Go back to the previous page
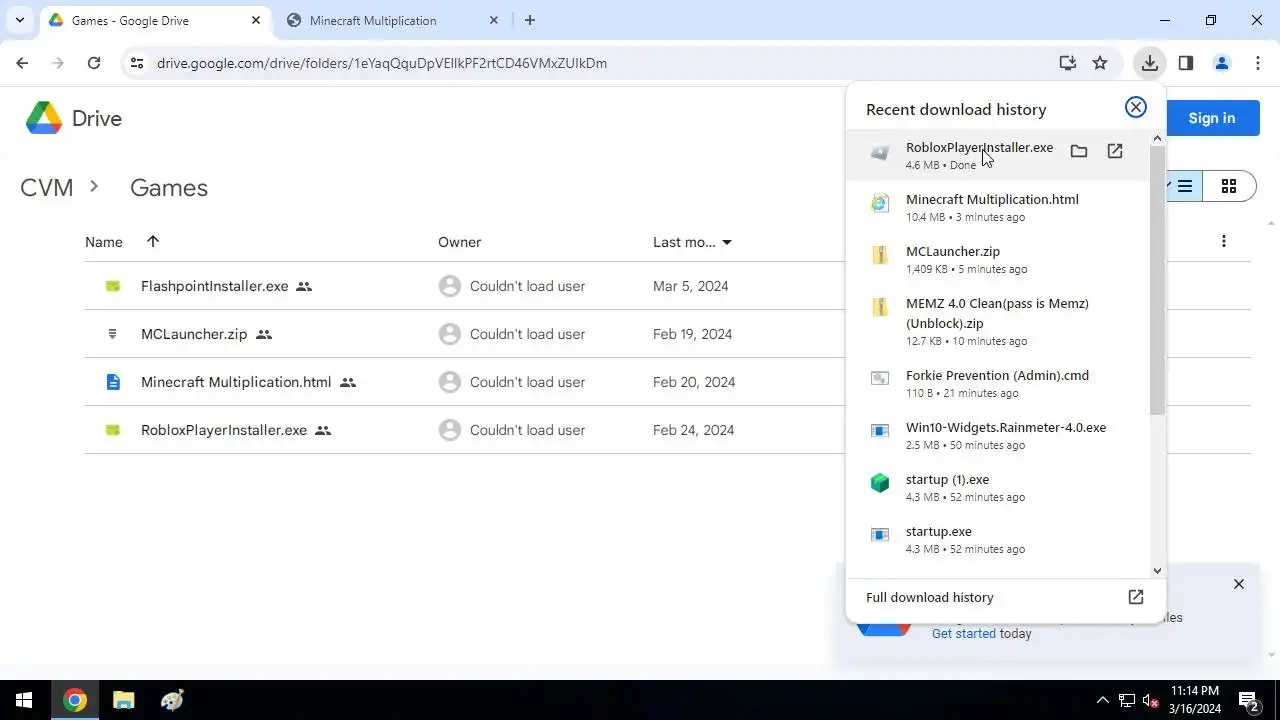 pos(22,63)
